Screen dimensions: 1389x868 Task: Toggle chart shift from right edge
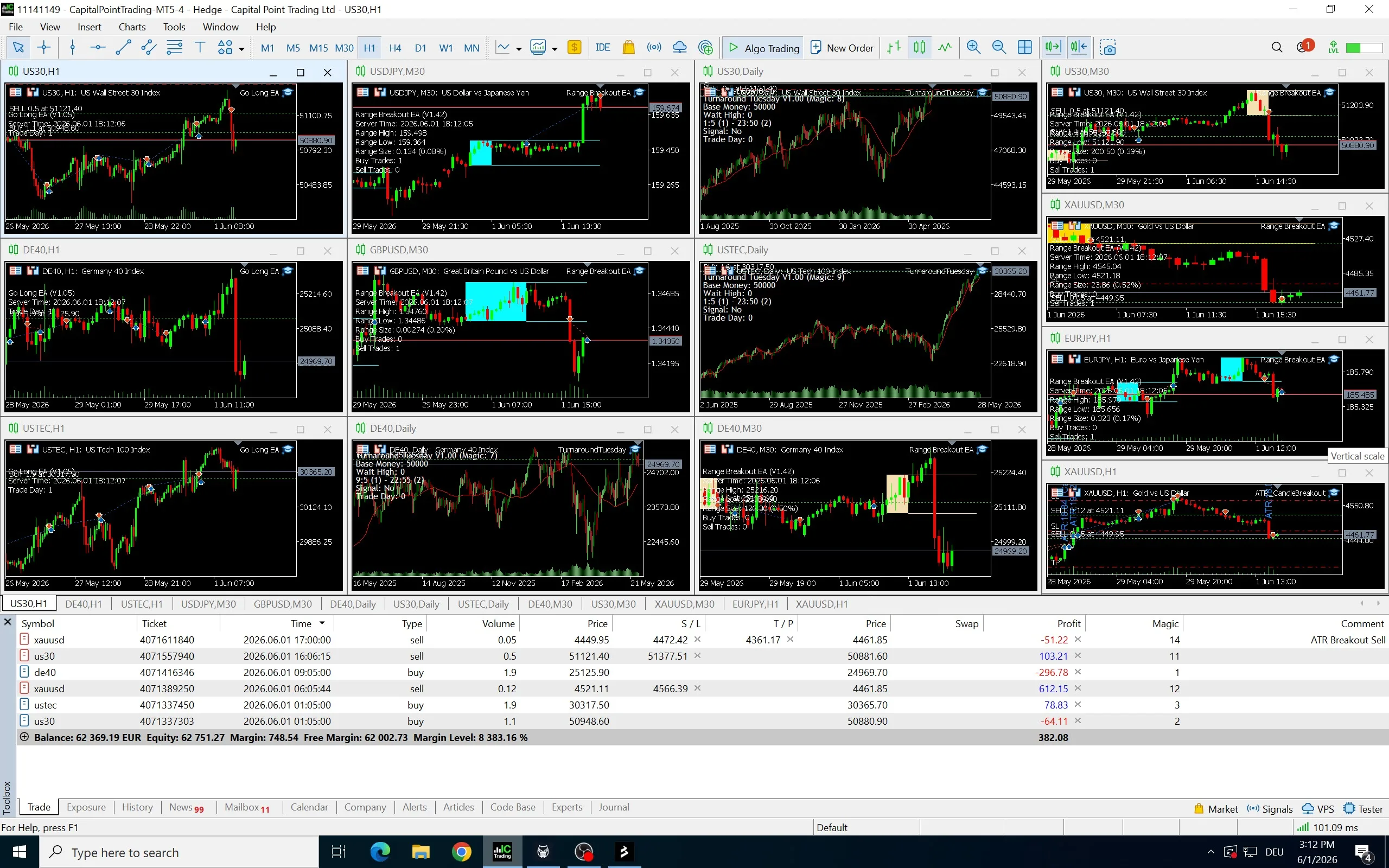1079,48
